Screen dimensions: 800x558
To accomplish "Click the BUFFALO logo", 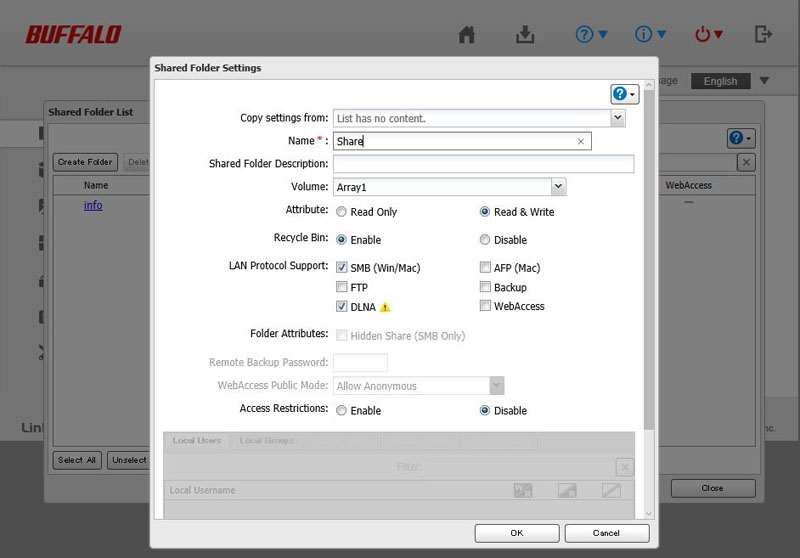I will pyautogui.click(x=73, y=35).
